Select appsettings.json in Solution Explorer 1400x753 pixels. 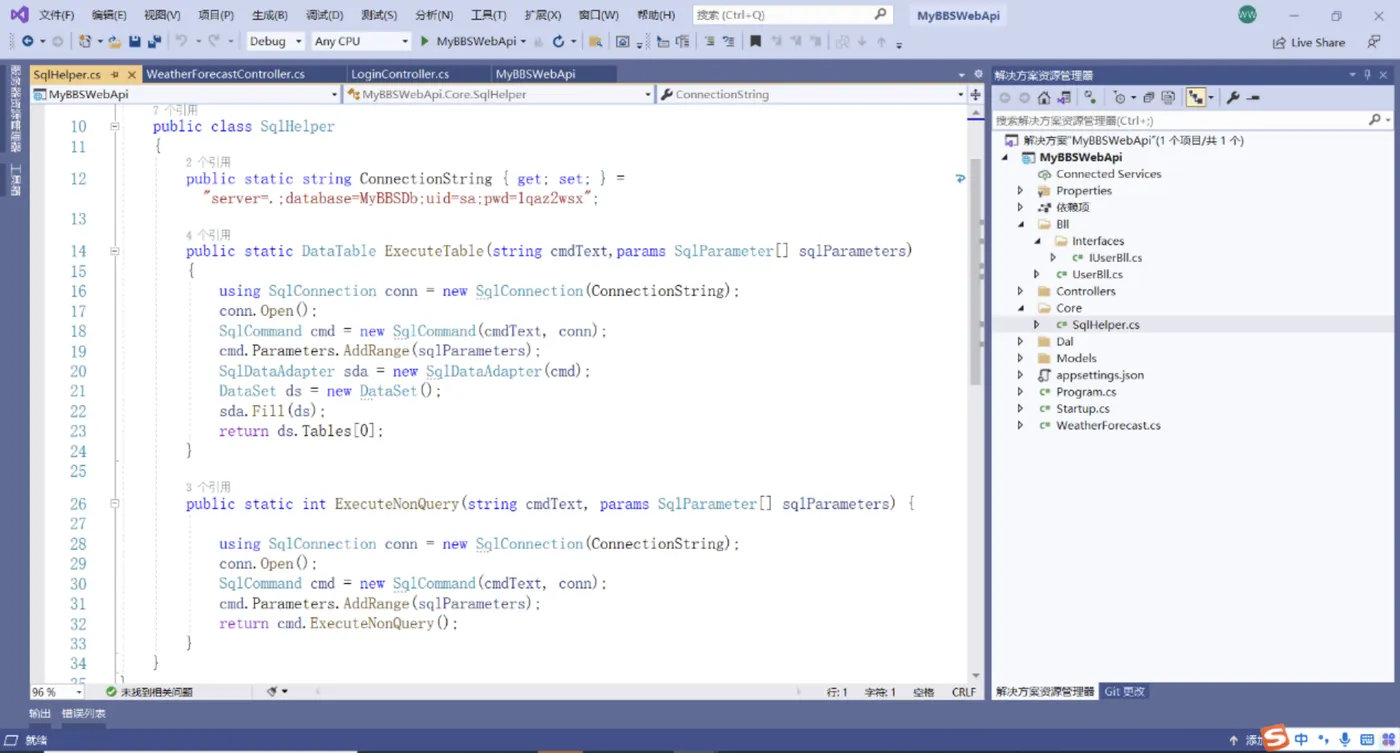point(1100,375)
